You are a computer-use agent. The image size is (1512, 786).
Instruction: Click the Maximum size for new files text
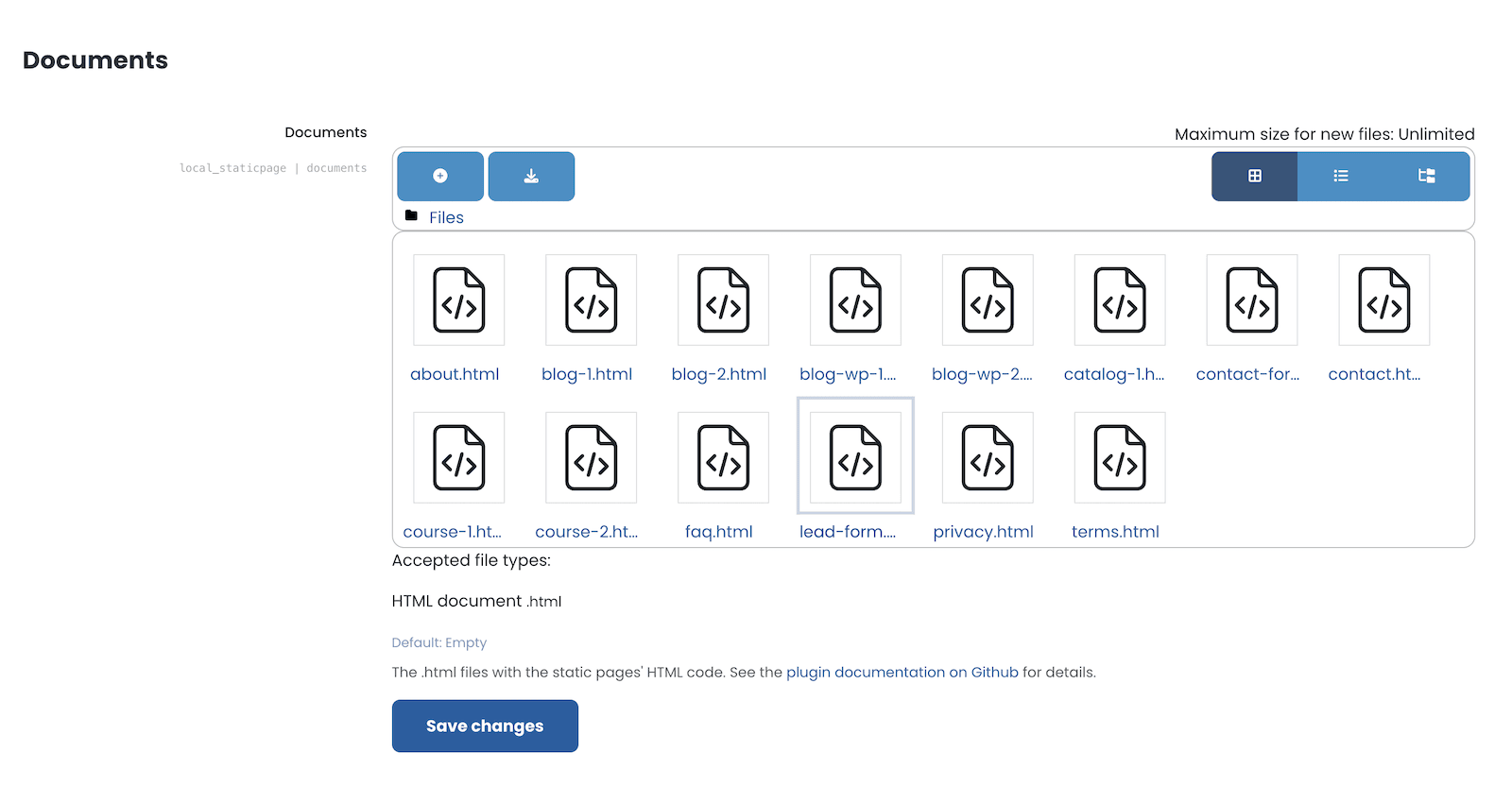[x=1325, y=134]
